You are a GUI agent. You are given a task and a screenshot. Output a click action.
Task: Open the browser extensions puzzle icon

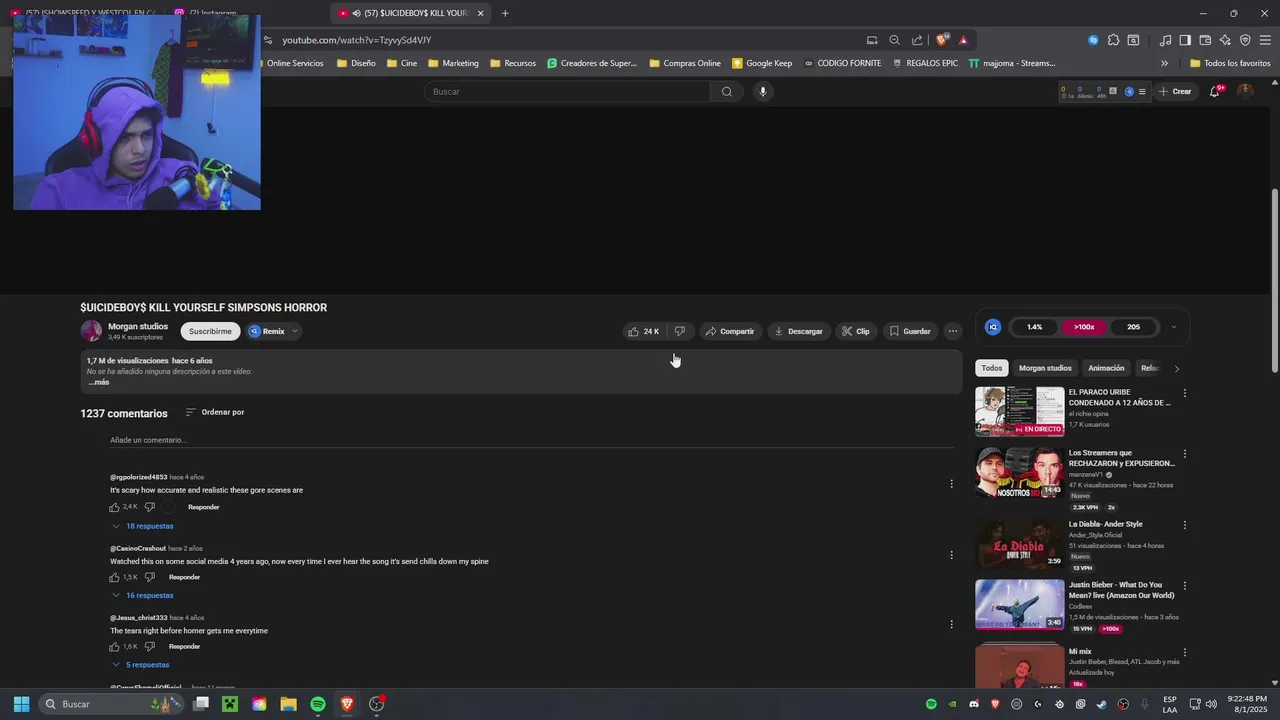pos(1113,40)
